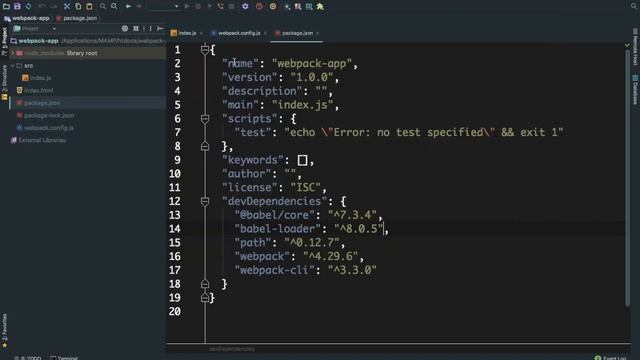Expand the node_modules library root folder
The height and width of the screenshot is (360, 640).
(13, 53)
